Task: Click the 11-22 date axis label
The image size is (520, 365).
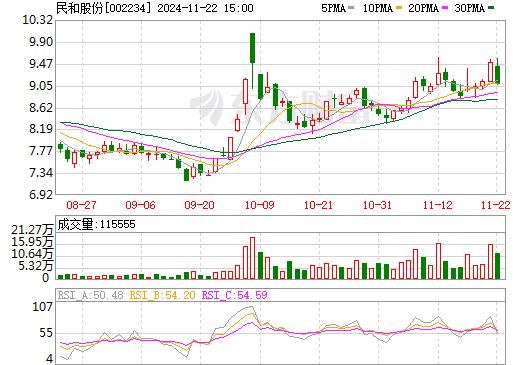Action: tap(496, 205)
